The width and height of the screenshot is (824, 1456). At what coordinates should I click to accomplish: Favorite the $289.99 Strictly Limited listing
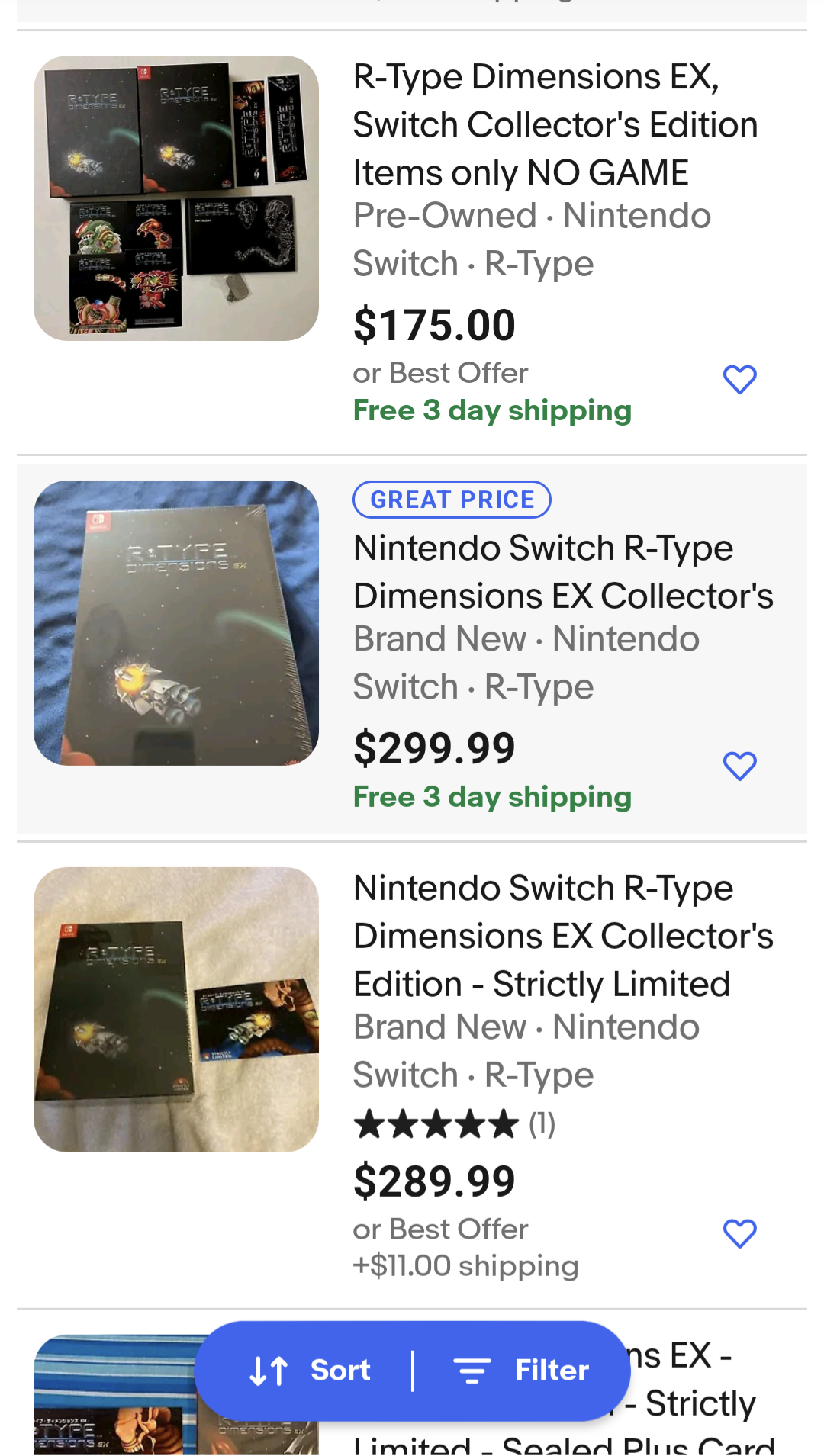[739, 1233]
